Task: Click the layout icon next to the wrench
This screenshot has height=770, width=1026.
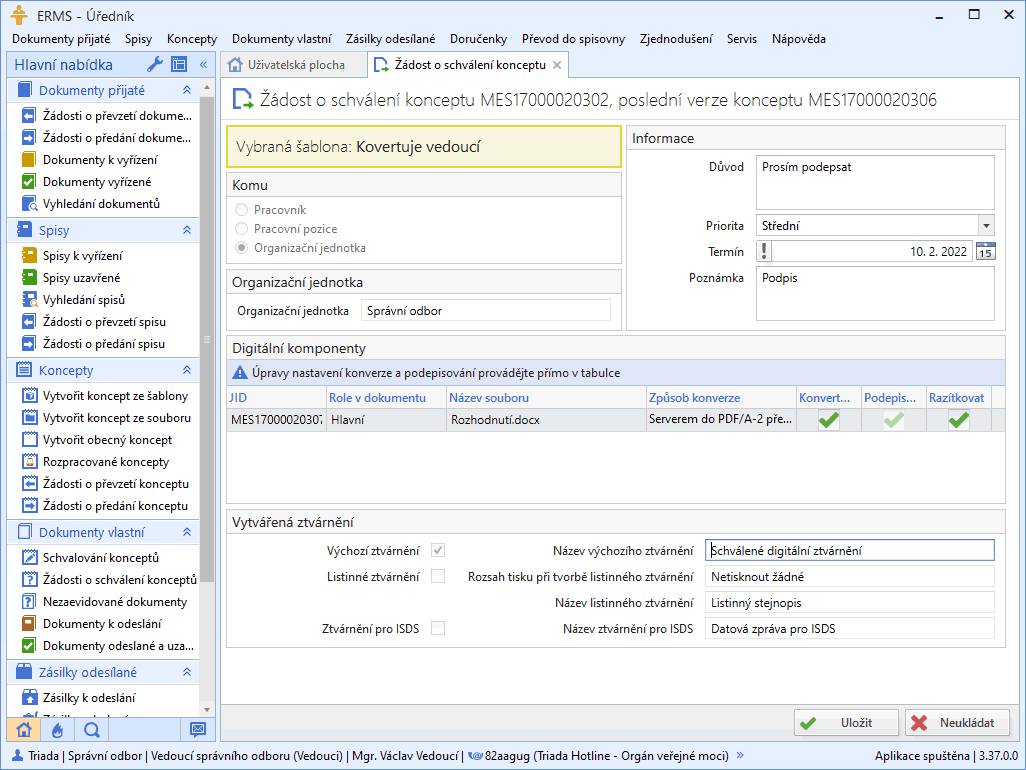Action: [179, 65]
